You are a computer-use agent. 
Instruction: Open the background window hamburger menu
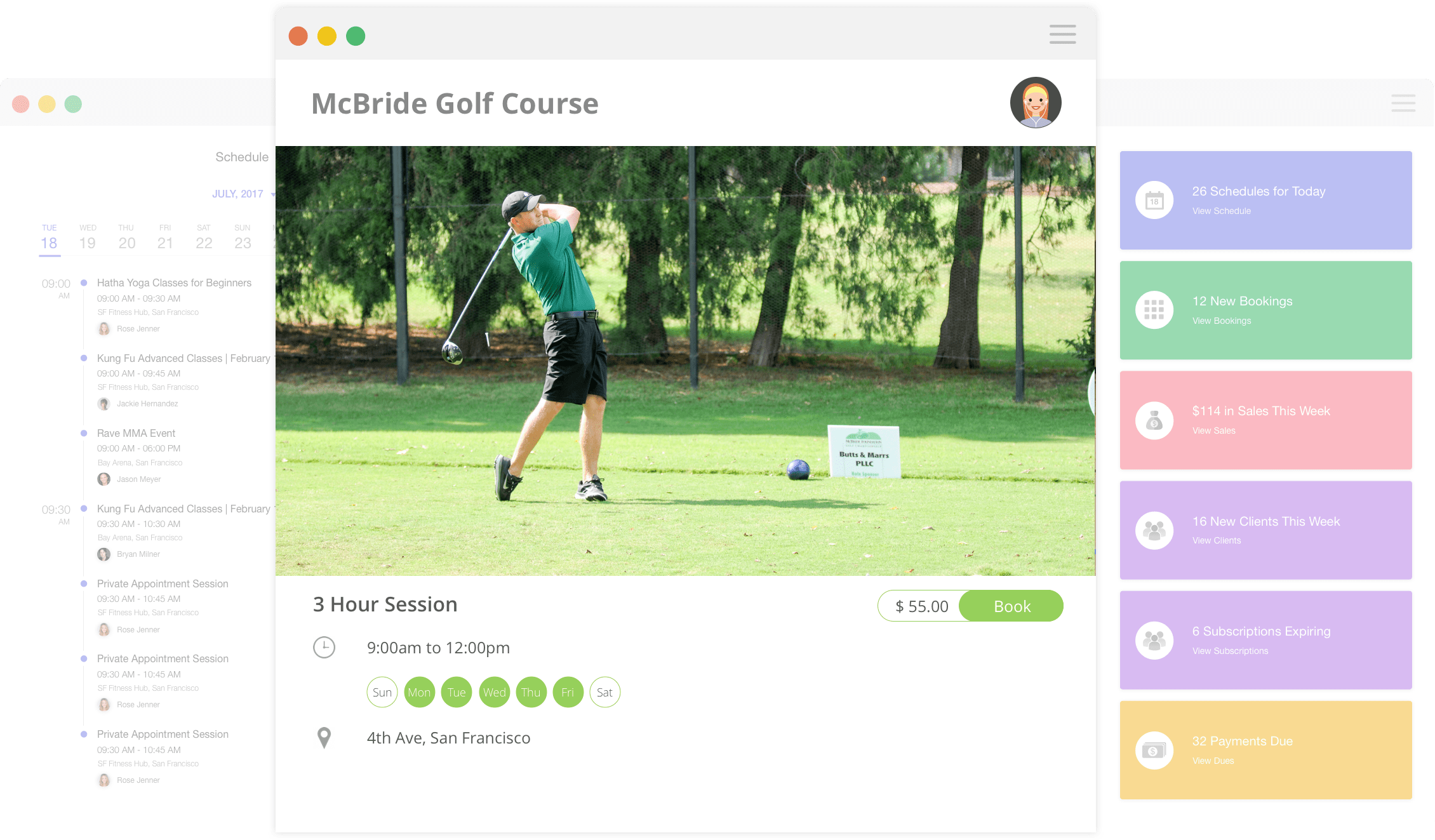tap(1403, 103)
